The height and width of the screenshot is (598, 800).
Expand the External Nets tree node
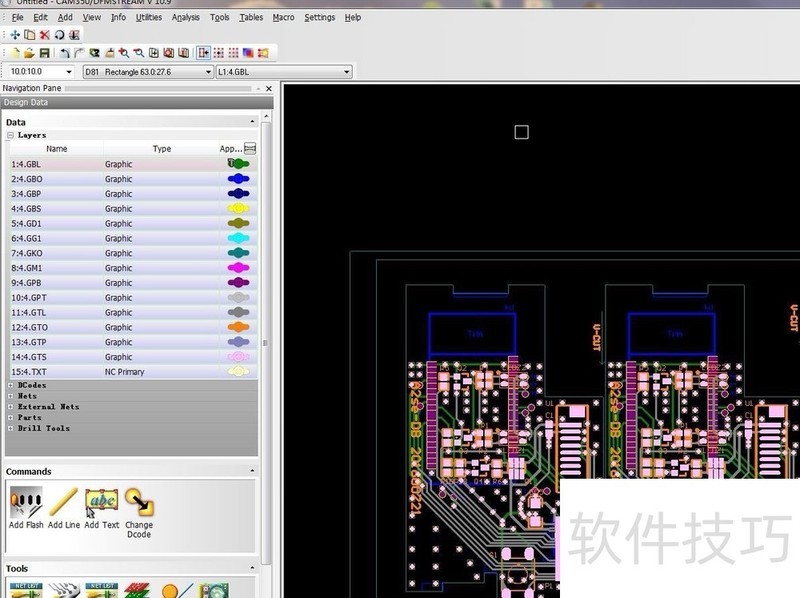tap(11, 407)
